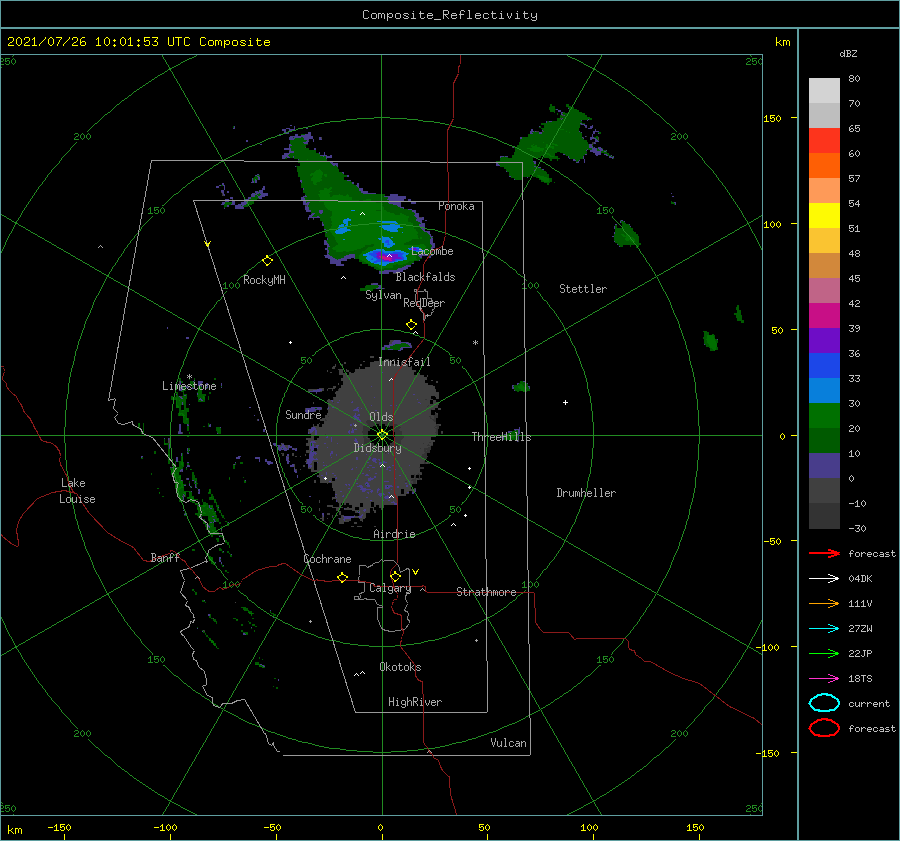Click the Olds label

tap(381, 417)
